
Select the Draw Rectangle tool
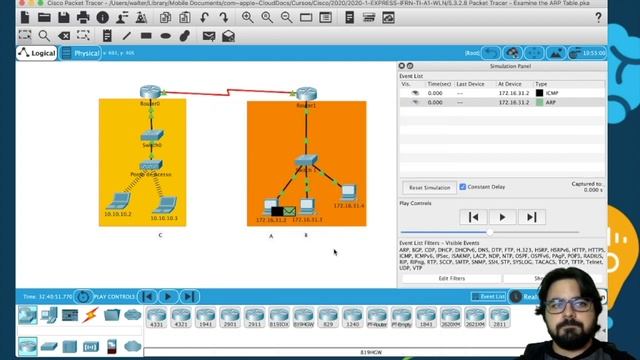point(146,36)
